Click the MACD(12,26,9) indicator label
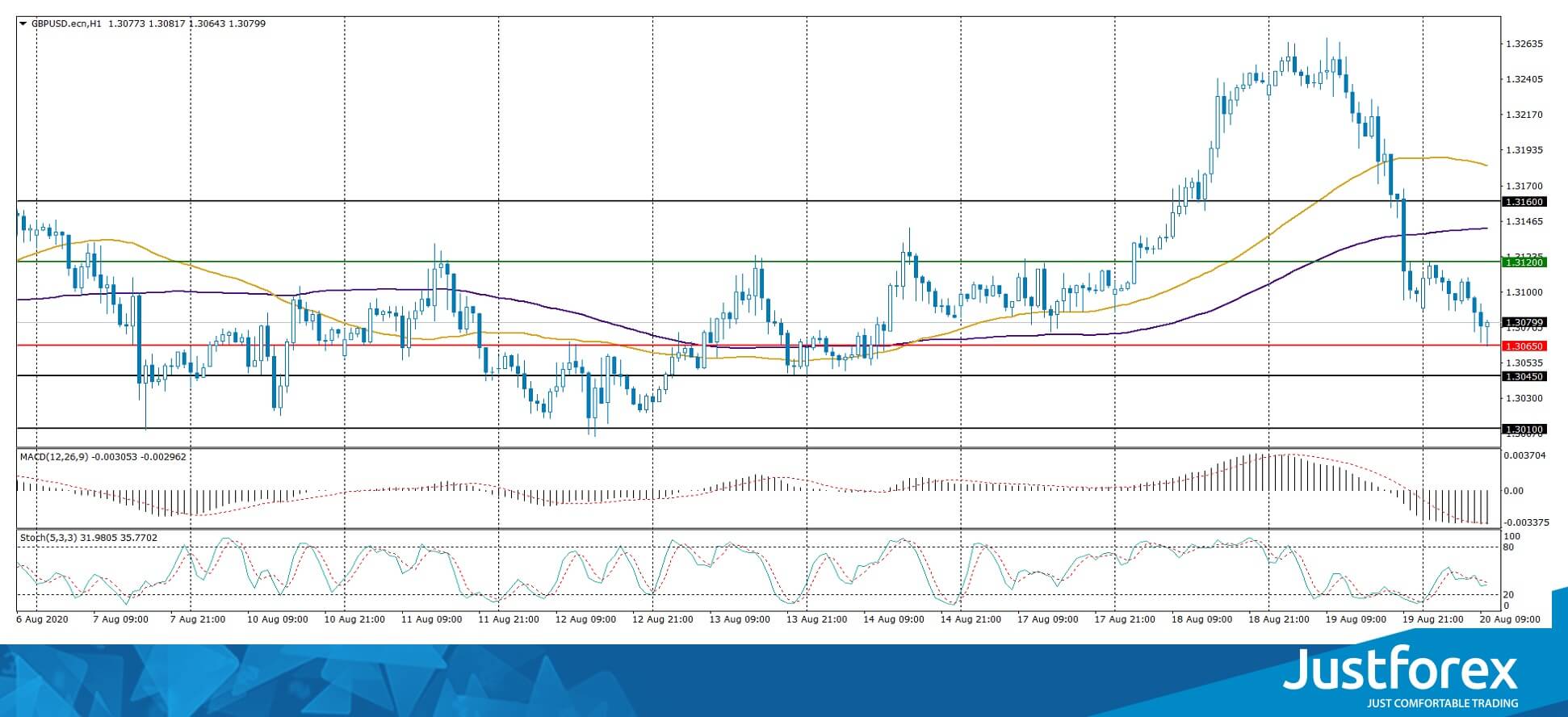1568x717 pixels. [54, 457]
